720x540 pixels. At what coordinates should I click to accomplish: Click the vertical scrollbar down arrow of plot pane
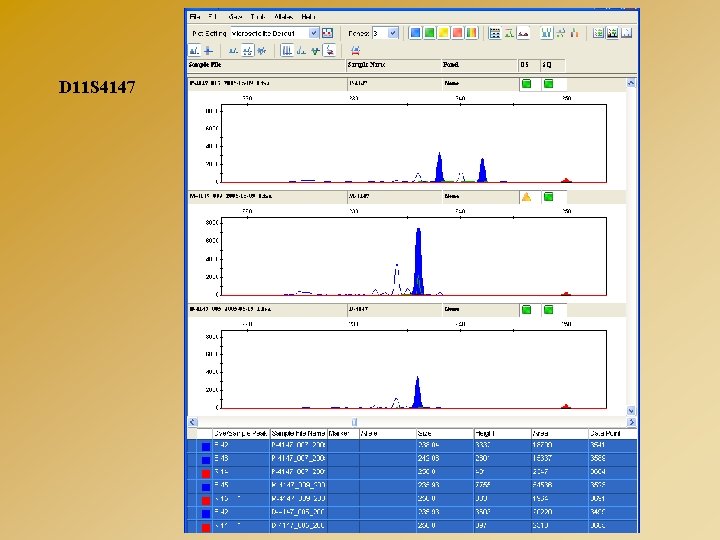pyautogui.click(x=631, y=411)
